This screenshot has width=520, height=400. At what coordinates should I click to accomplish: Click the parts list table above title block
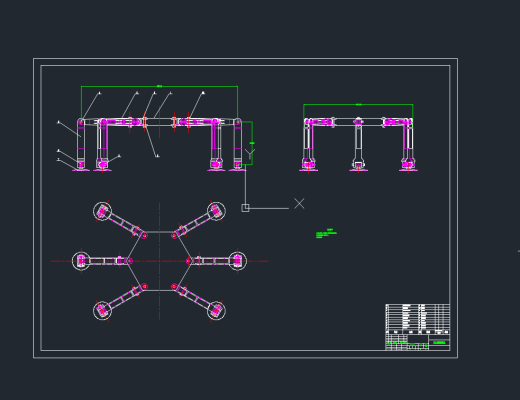coord(418,319)
